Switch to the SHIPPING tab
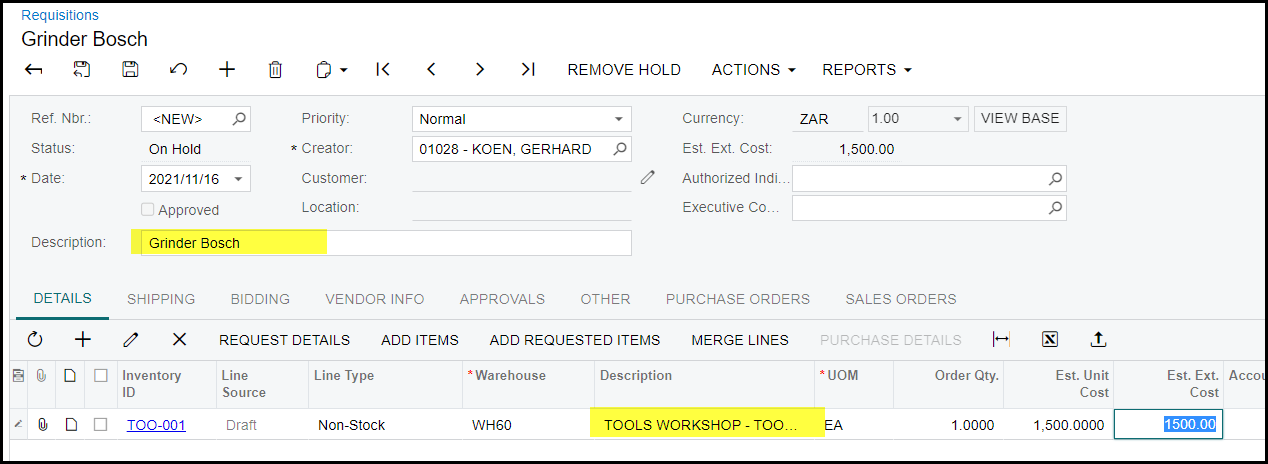 pos(161,299)
